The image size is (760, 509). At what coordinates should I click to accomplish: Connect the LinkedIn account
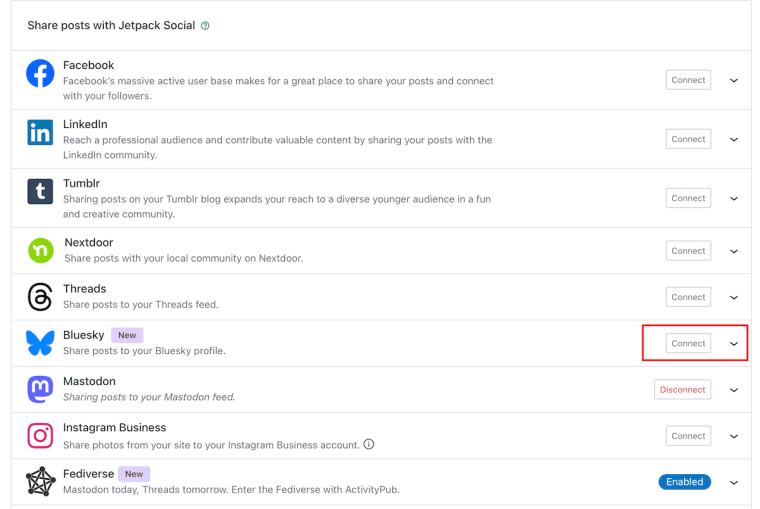tap(688, 139)
